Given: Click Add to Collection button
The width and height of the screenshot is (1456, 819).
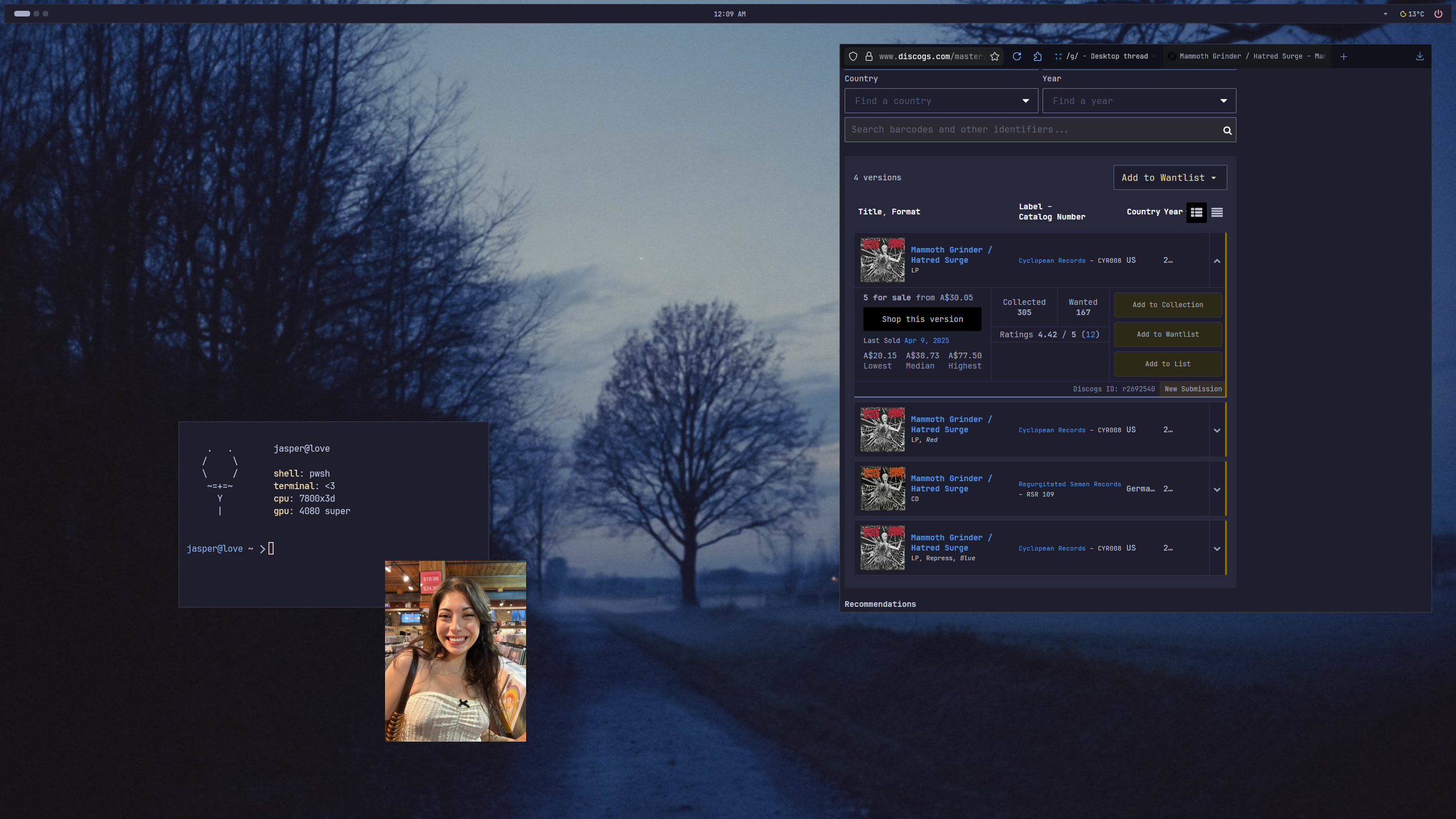Looking at the screenshot, I should tap(1168, 305).
